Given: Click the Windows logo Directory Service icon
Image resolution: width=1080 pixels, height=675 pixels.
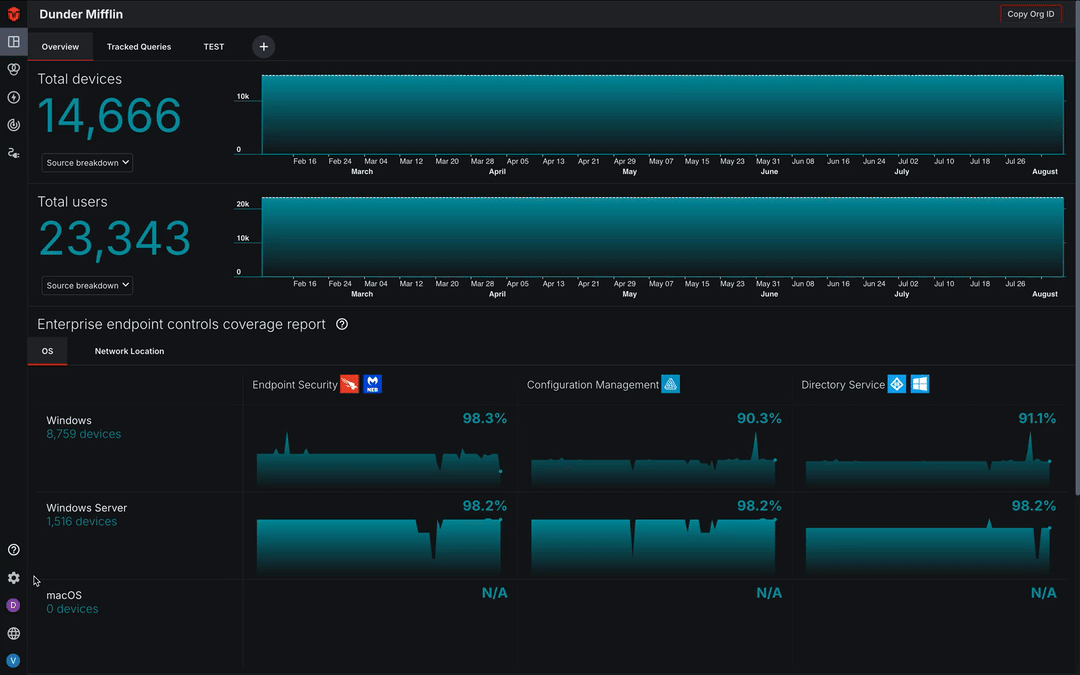Looking at the screenshot, I should tap(920, 384).
